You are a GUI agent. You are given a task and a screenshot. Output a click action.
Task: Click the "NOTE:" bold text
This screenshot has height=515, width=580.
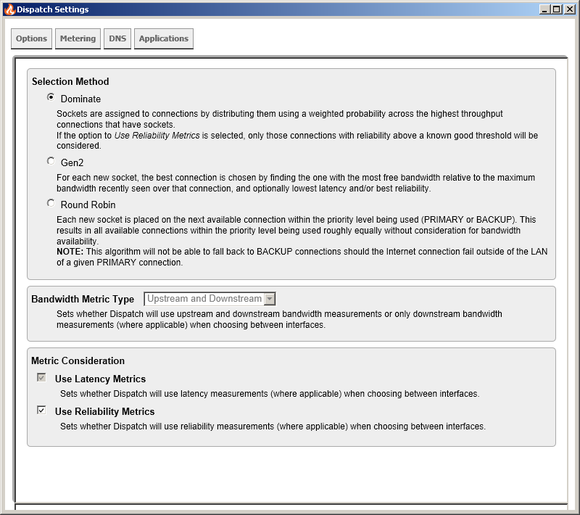[x=70, y=252]
